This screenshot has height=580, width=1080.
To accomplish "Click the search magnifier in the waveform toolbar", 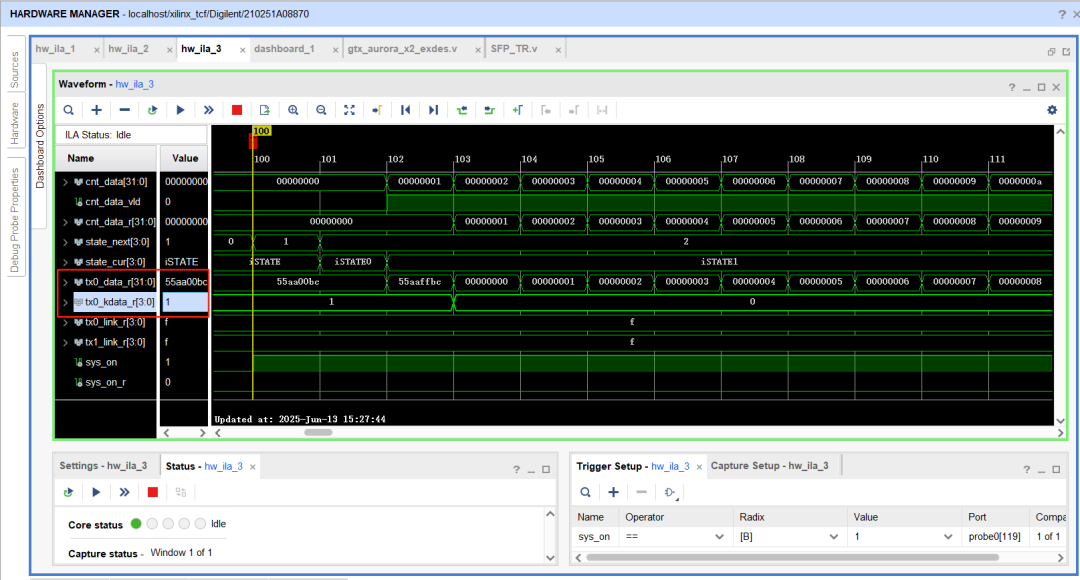I will click(68, 110).
